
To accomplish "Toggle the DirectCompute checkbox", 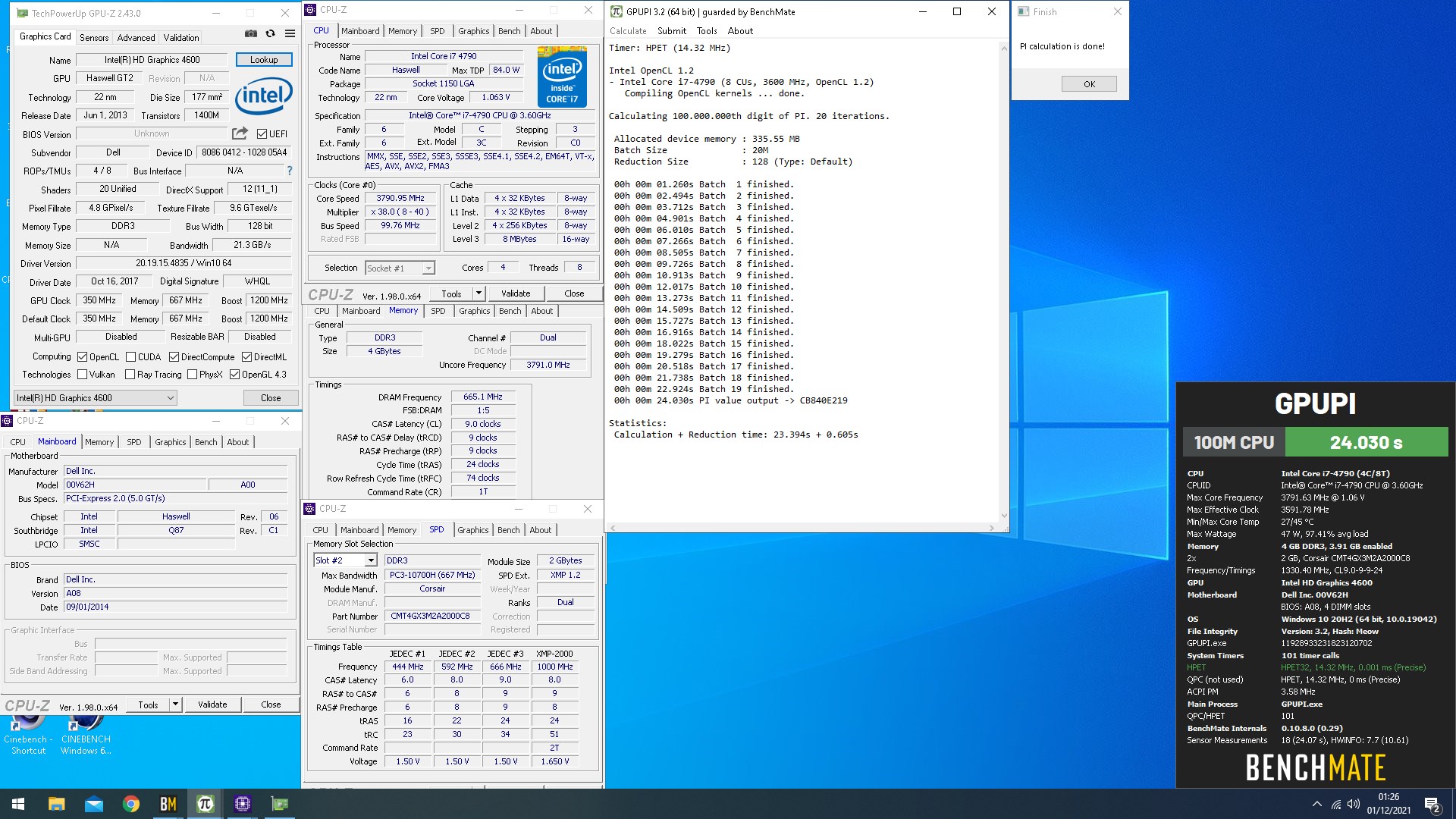I will point(174,356).
